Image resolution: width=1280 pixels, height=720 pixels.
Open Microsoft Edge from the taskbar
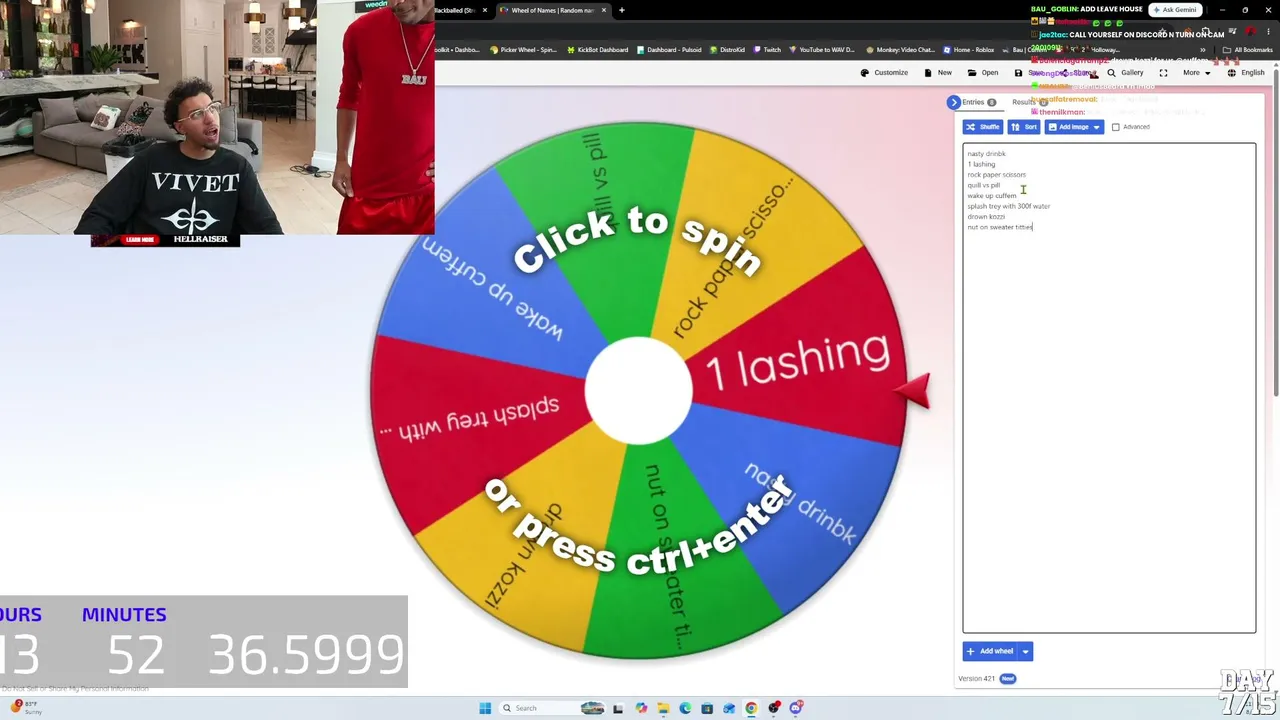685,708
